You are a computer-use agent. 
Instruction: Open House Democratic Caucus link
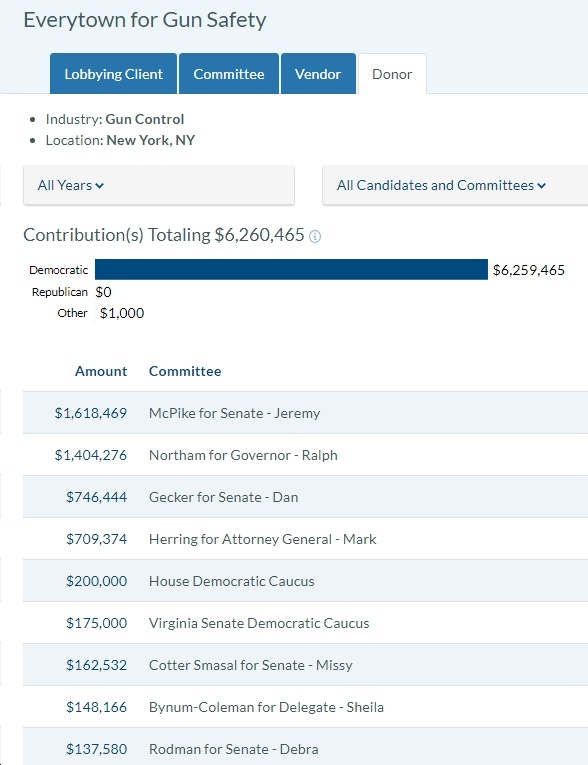pyautogui.click(x=232, y=581)
